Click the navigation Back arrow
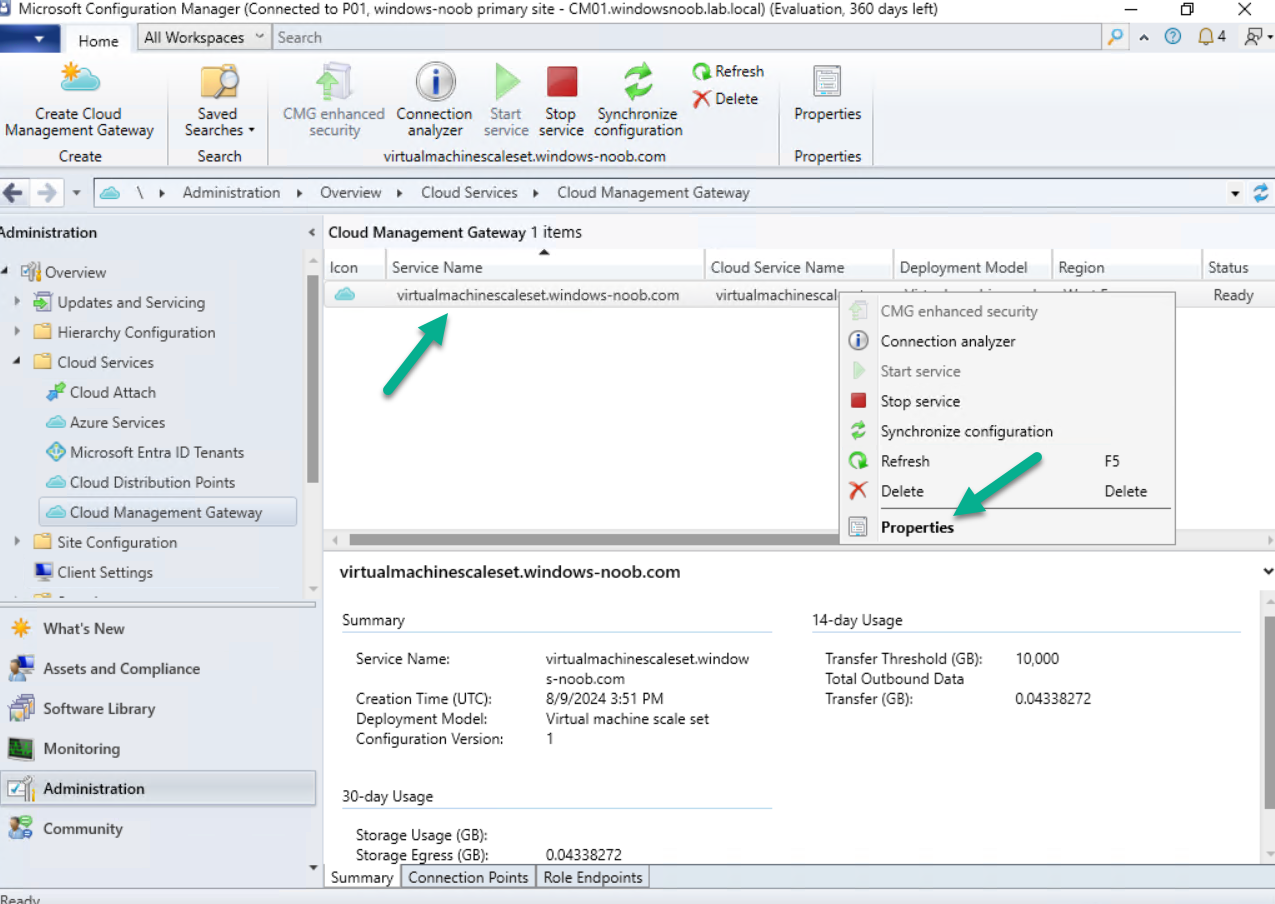Viewport: 1275px width, 904px height. pyautogui.click(x=13, y=193)
